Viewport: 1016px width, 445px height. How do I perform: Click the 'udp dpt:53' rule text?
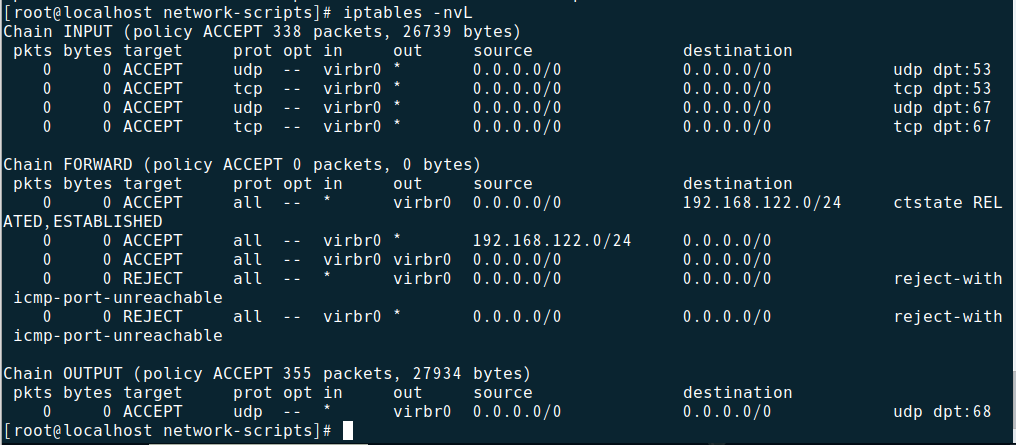(942, 70)
